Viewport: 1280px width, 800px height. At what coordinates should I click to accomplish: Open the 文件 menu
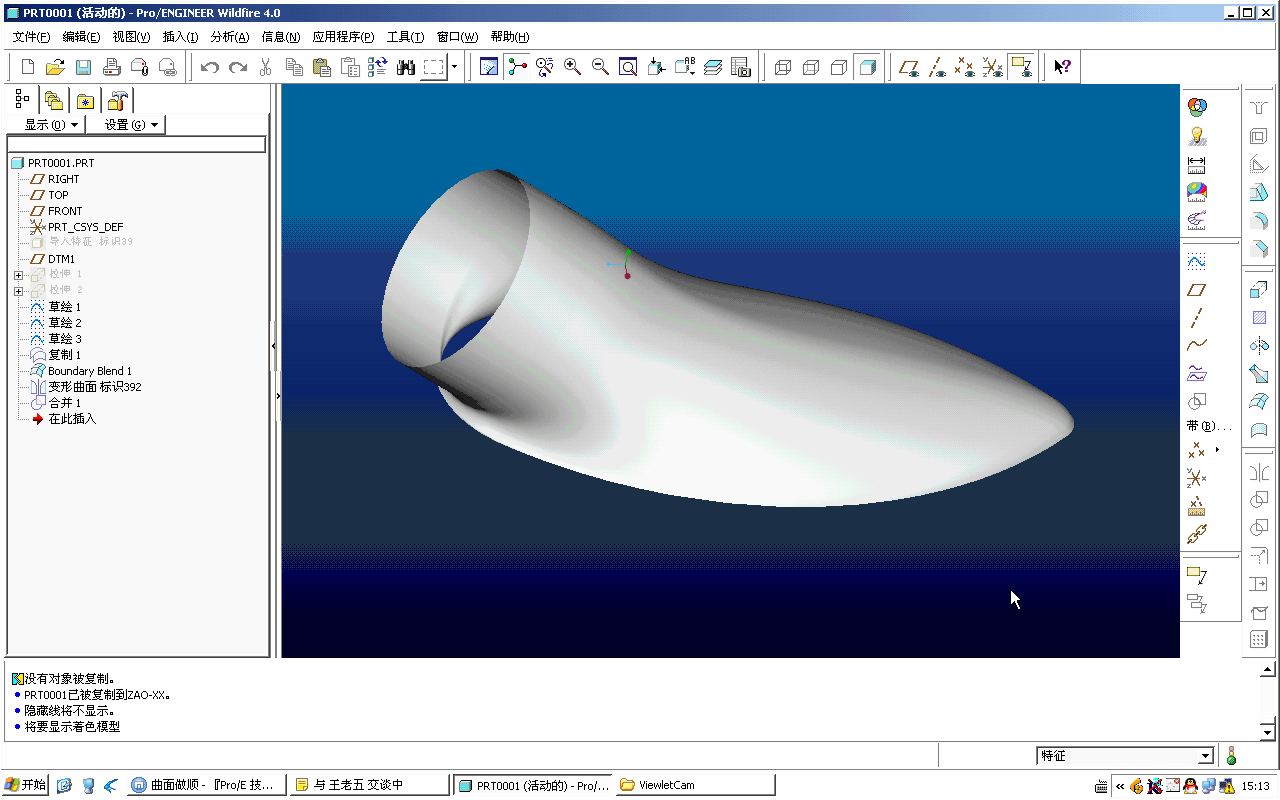[31, 37]
